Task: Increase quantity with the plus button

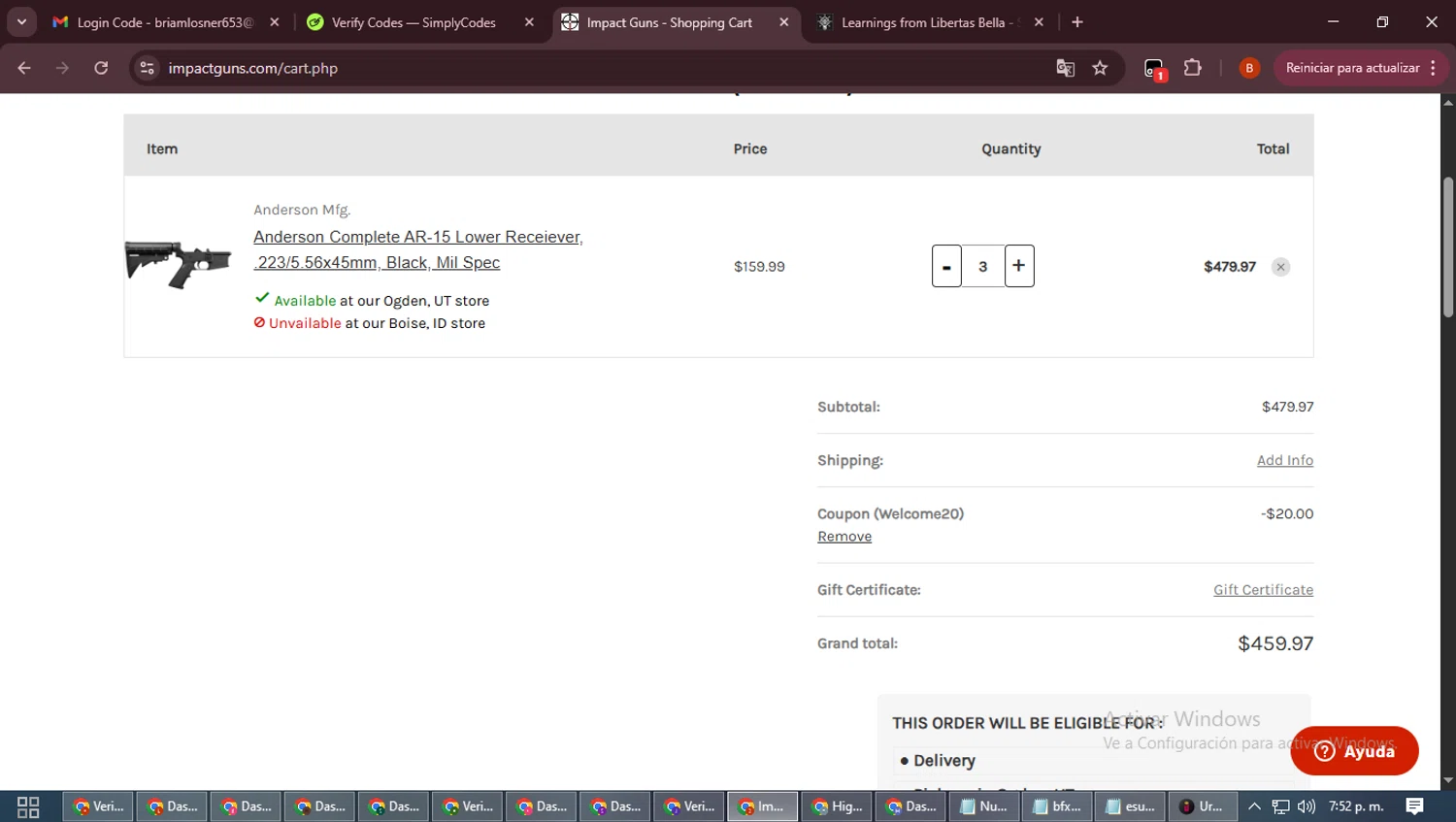Action: click(x=1019, y=266)
